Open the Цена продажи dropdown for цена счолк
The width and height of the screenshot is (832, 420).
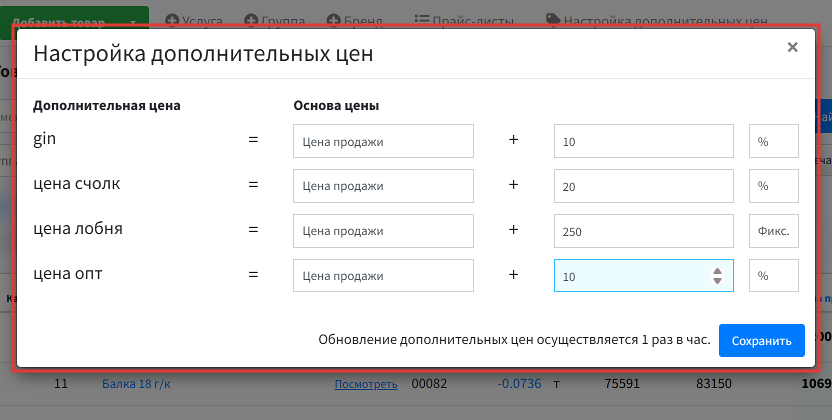tap(383, 186)
